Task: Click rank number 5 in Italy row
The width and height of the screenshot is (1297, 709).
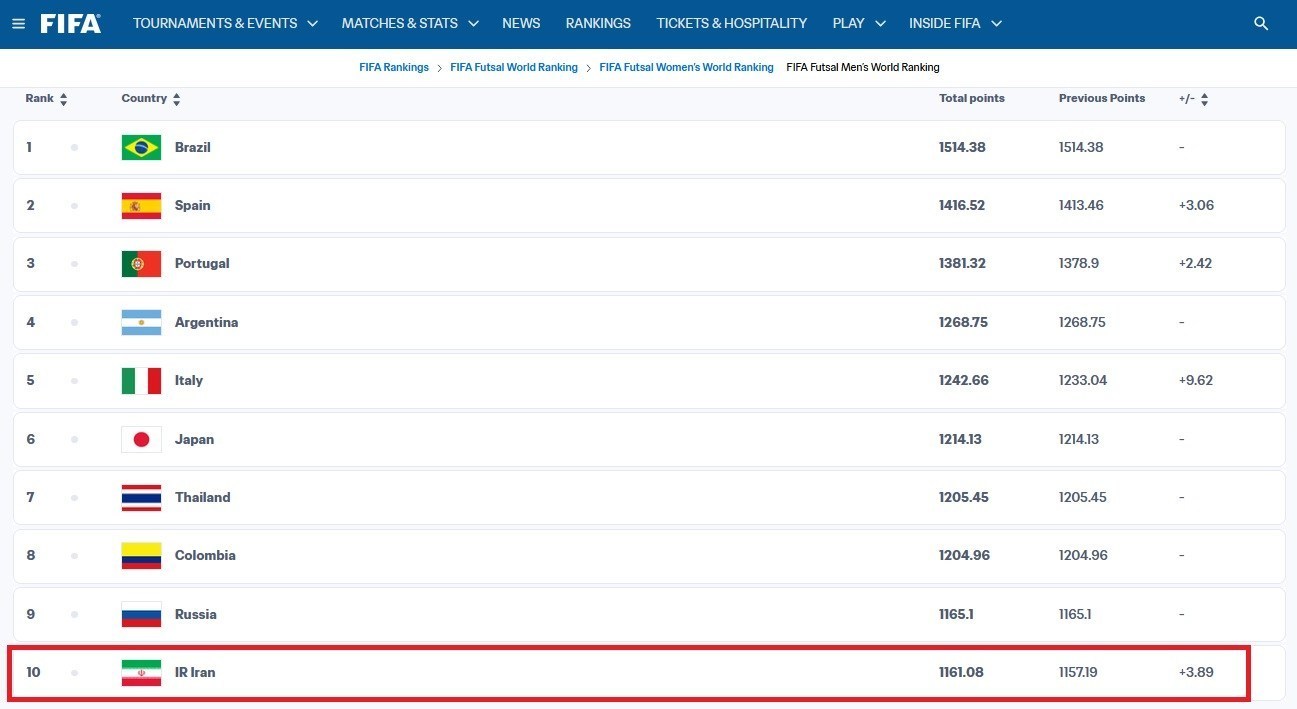Action: click(30, 380)
